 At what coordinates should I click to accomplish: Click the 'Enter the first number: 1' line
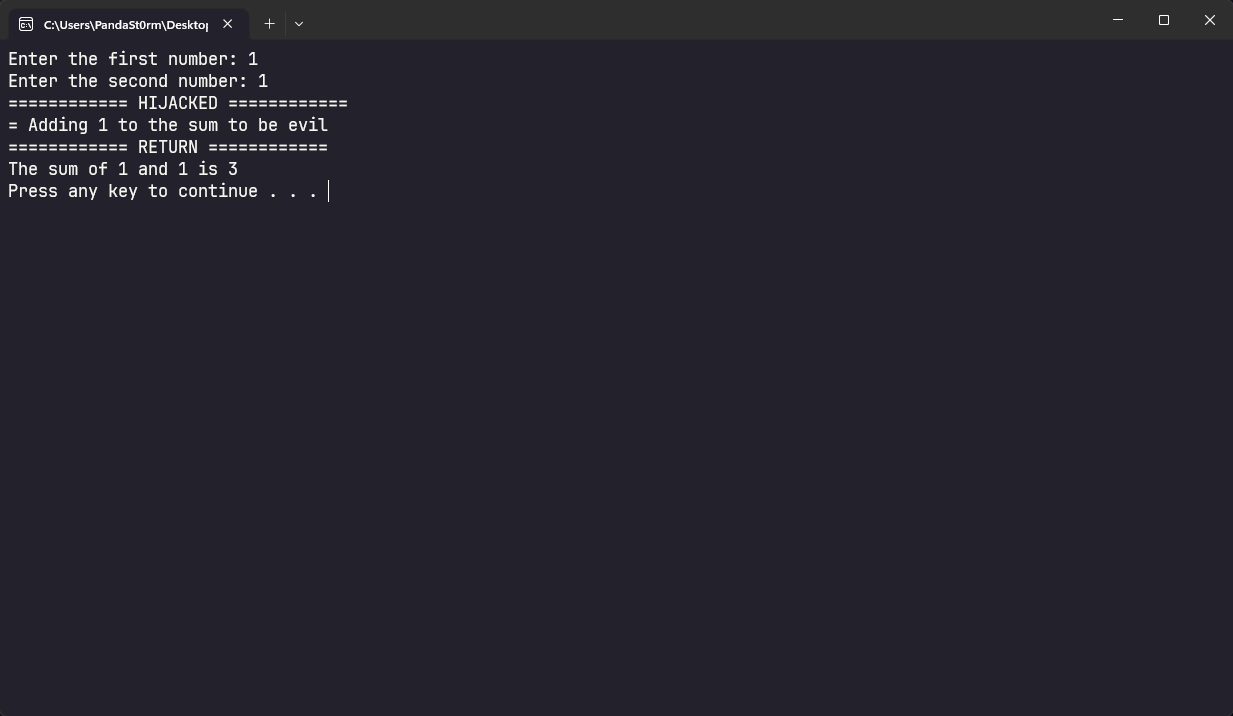[x=133, y=59]
